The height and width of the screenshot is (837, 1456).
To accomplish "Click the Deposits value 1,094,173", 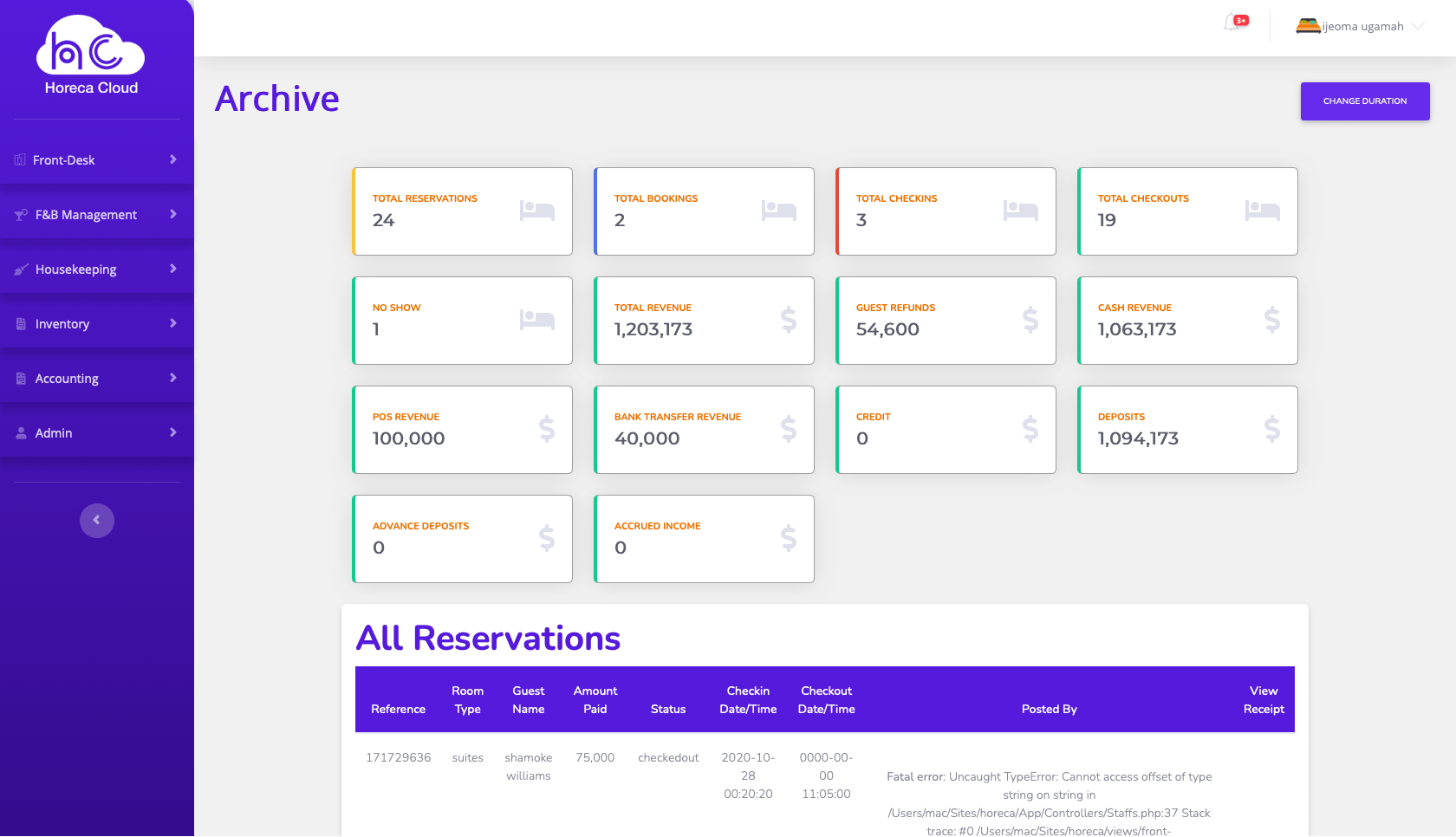I will [1138, 438].
